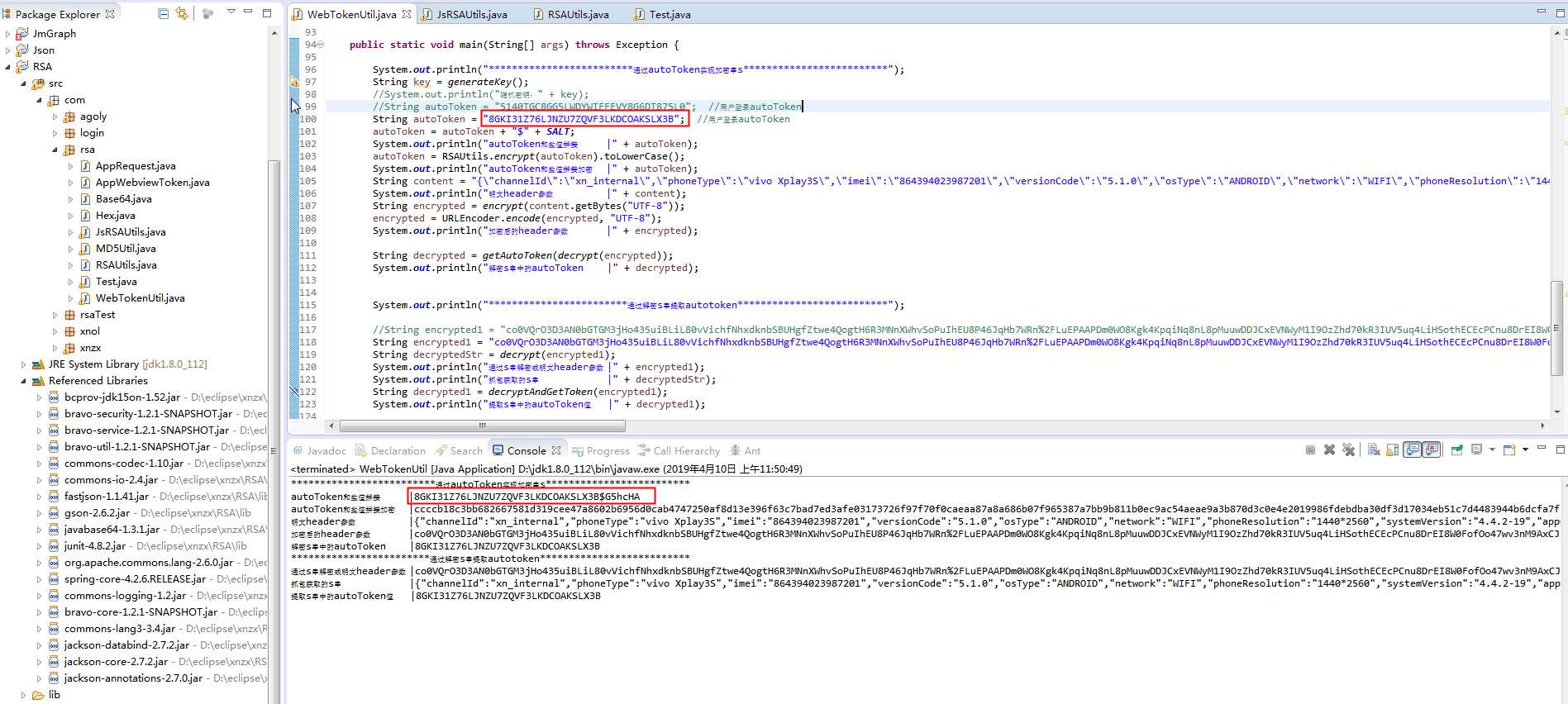
Task: Switch to the Test.java editor tab
Action: [x=662, y=14]
